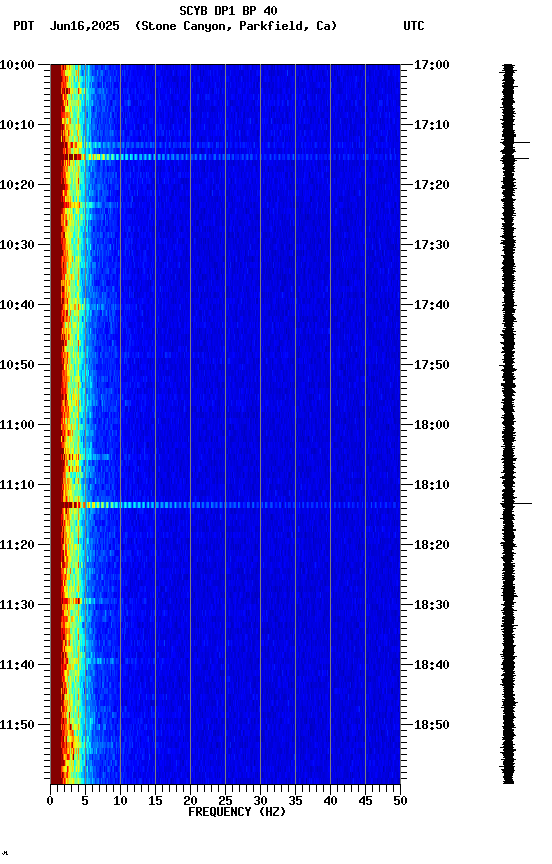Viewport: 552px width, 864px height.
Task: Click the frequency axis label 0
Action: pyautogui.click(x=50, y=802)
